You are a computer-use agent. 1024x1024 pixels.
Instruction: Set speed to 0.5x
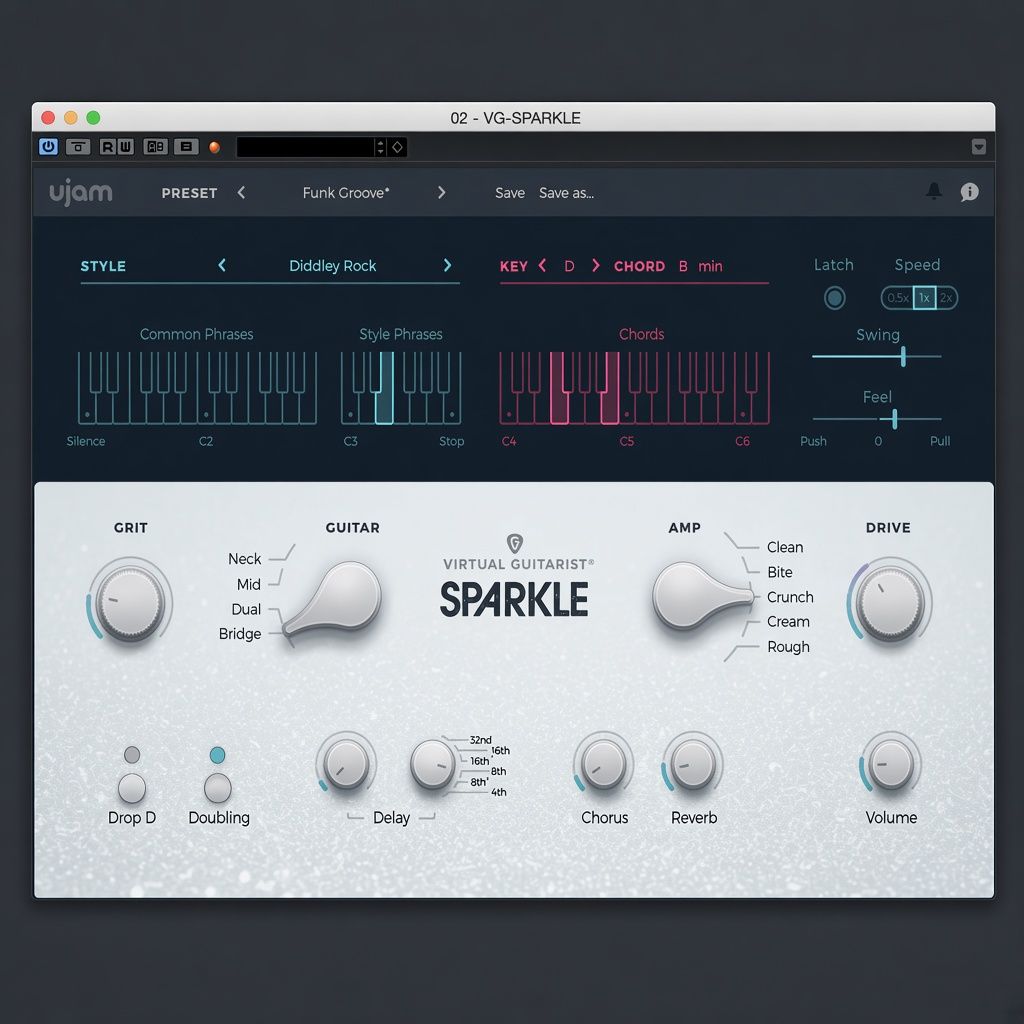[897, 298]
